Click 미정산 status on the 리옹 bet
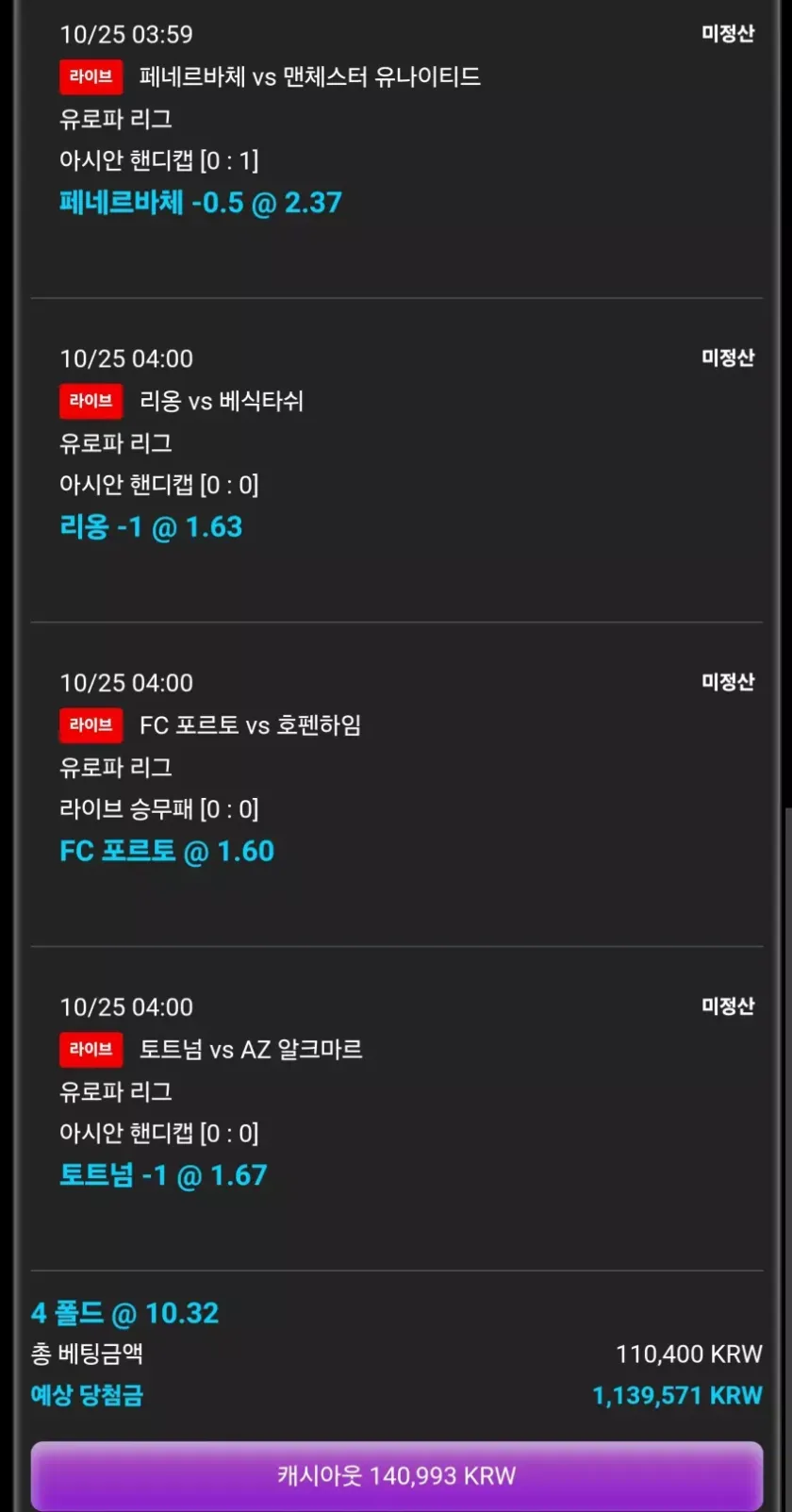Image resolution: width=792 pixels, height=1512 pixels. click(x=728, y=358)
